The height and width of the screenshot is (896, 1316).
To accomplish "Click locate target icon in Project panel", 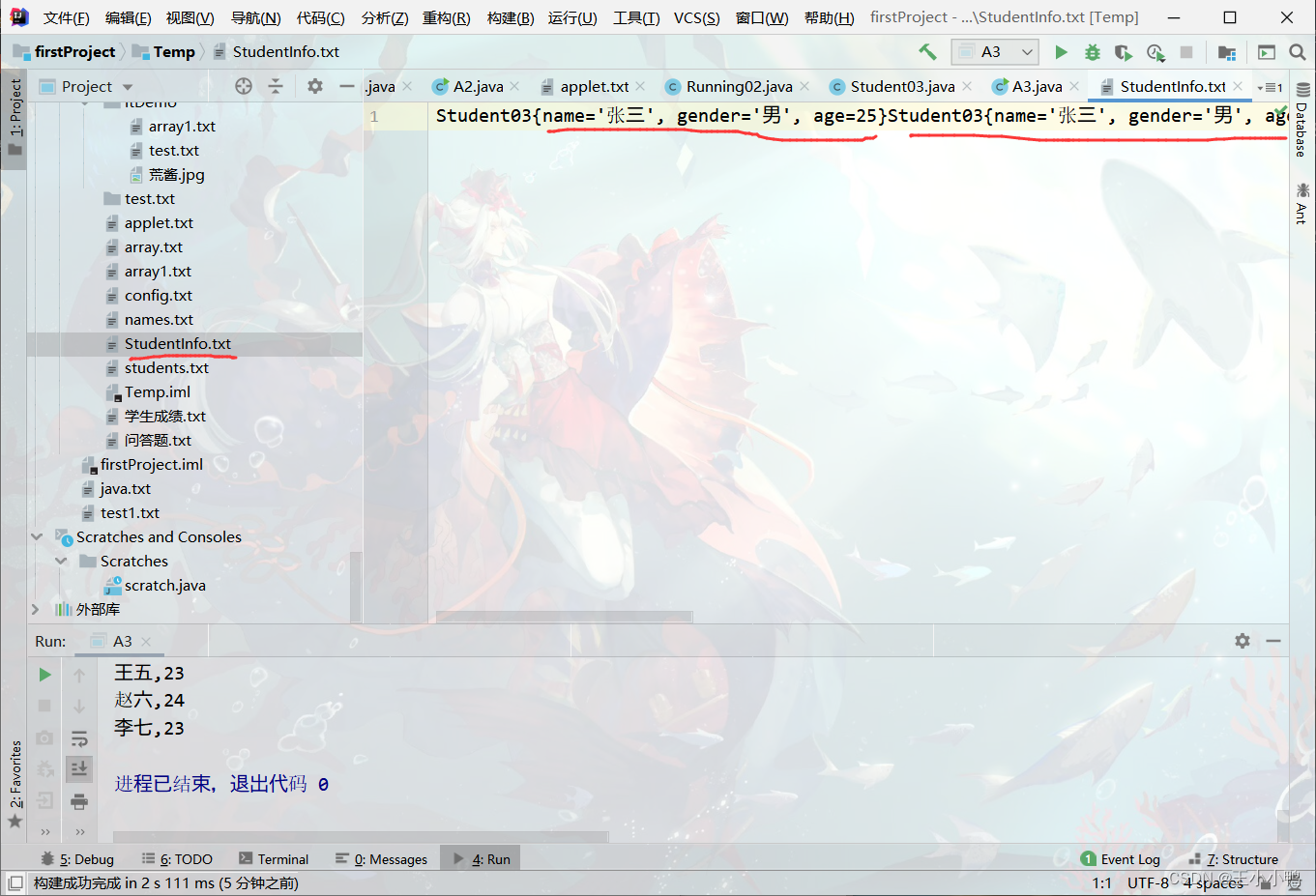I will 244,86.
